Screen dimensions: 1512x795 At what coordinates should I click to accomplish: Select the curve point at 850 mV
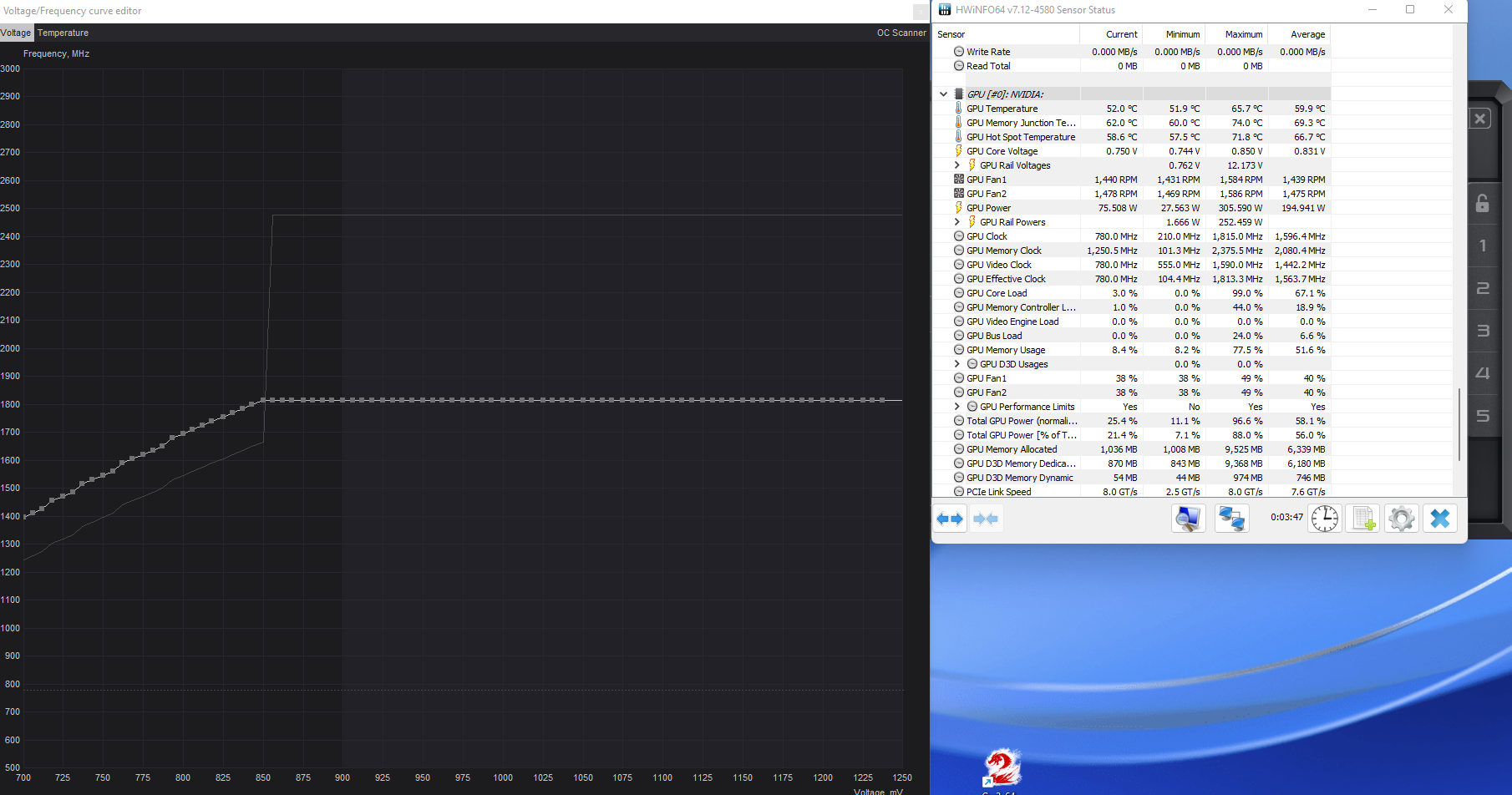point(263,400)
